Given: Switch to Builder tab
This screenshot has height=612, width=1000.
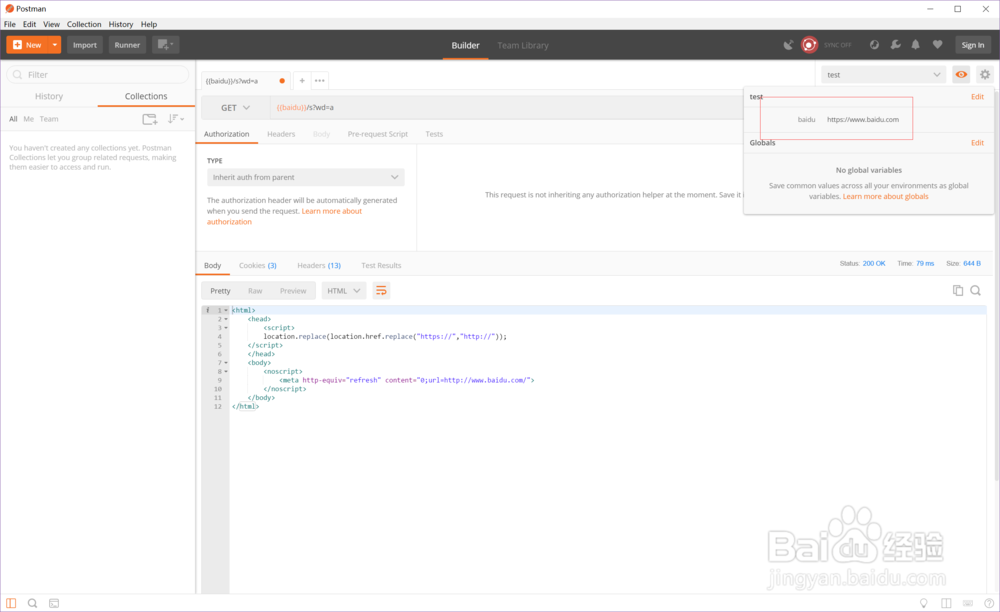Looking at the screenshot, I should point(466,45).
